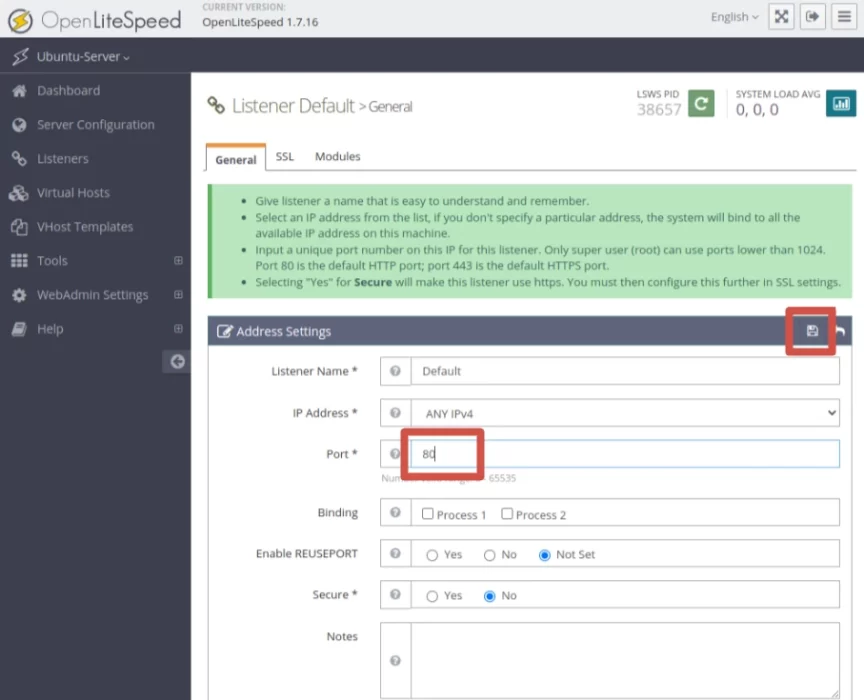The width and height of the screenshot is (864, 700).
Task: Open the hamburger menu icon
Action: (844, 17)
